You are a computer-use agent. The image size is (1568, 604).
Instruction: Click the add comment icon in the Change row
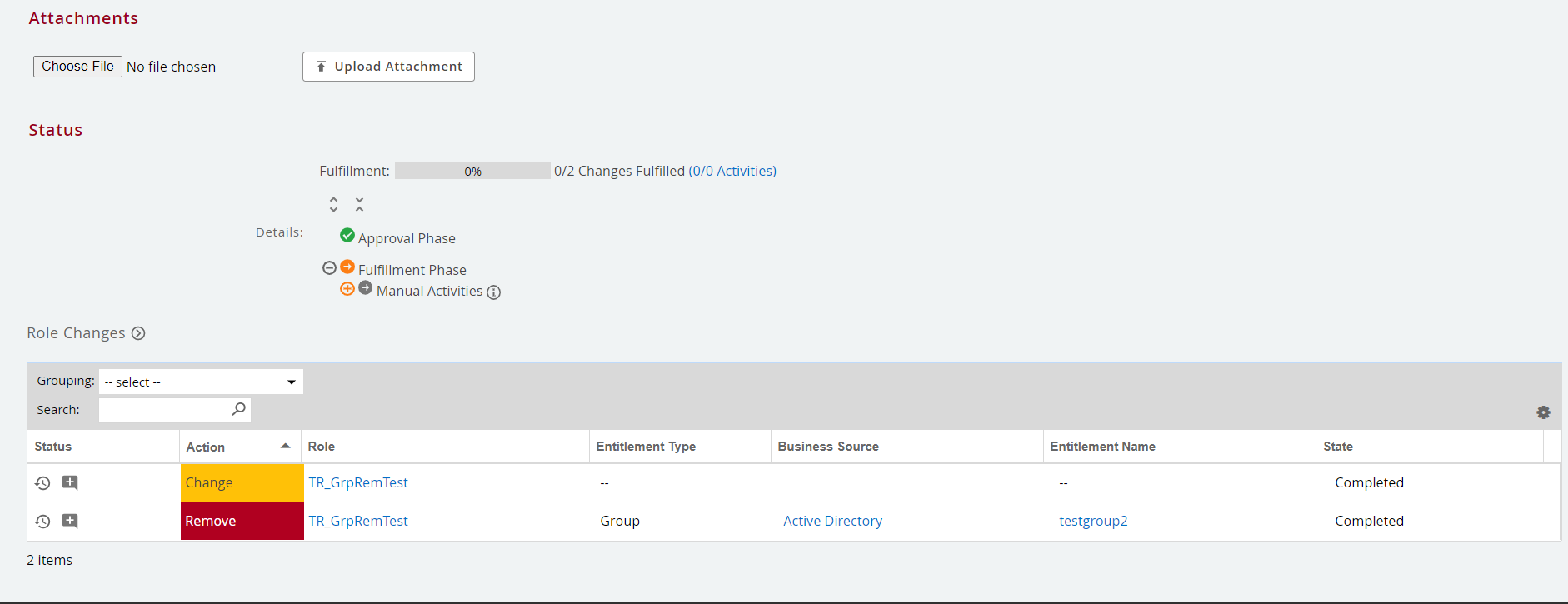point(70,482)
